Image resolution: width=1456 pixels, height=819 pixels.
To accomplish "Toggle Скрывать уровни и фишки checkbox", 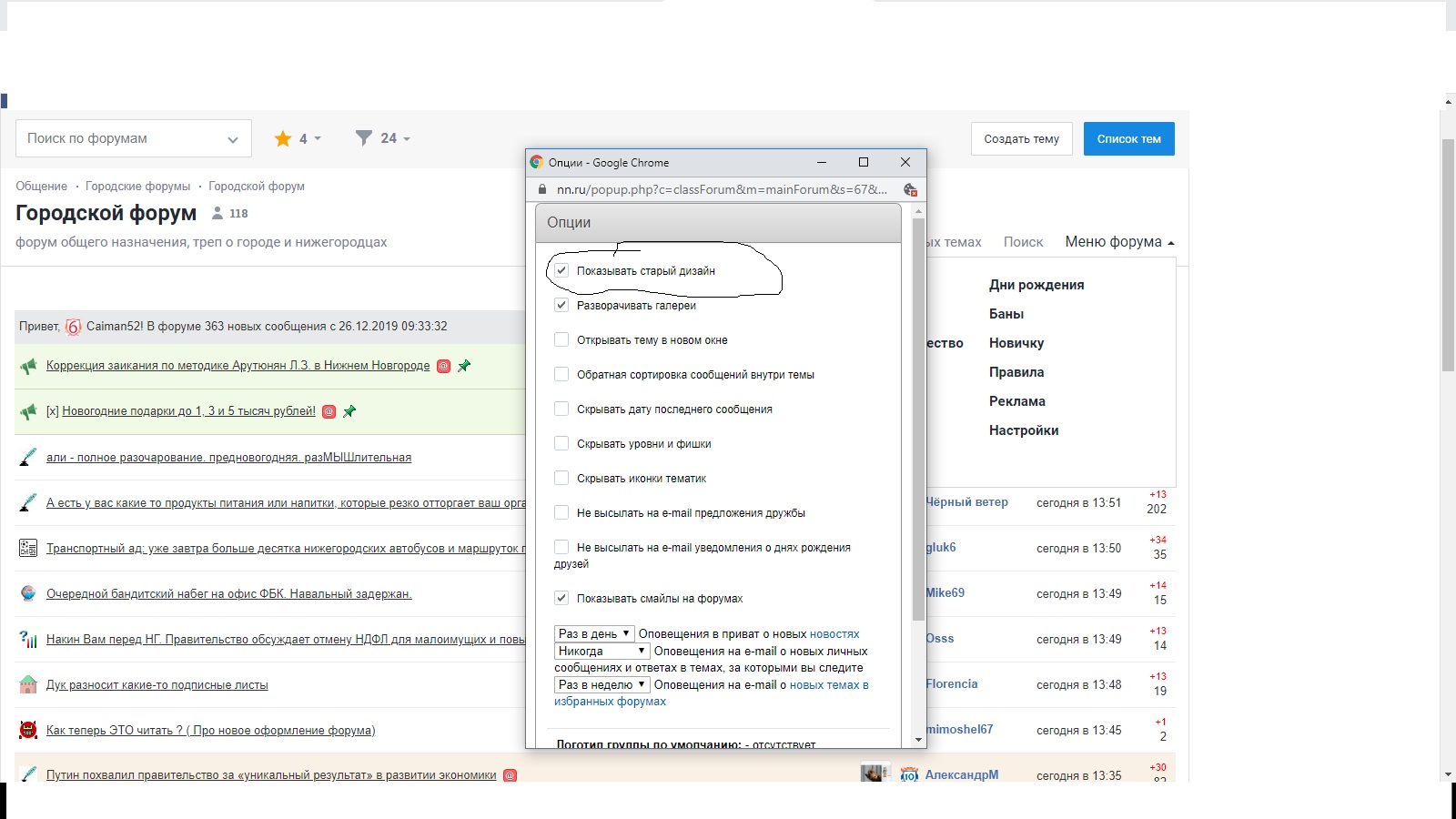I will pos(561,443).
